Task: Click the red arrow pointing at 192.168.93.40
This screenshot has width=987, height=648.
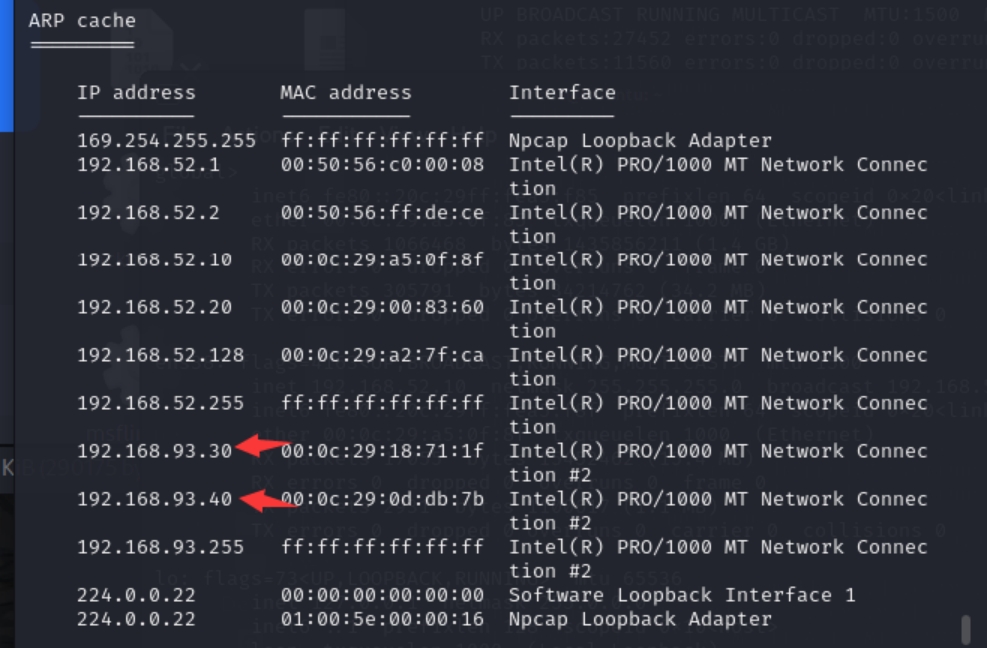Action: tap(269, 500)
